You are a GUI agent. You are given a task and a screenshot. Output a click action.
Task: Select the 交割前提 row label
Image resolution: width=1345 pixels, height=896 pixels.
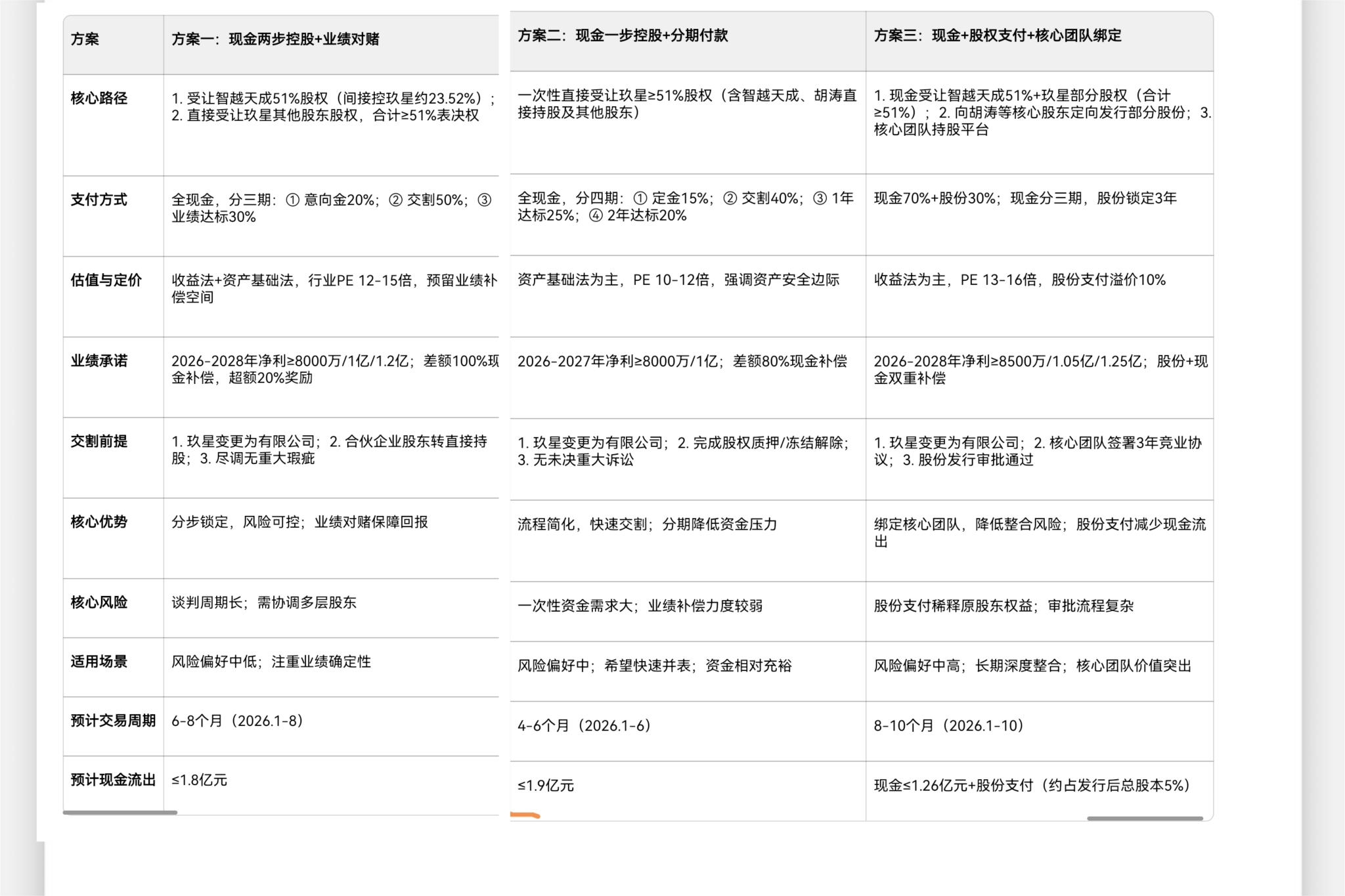click(99, 441)
